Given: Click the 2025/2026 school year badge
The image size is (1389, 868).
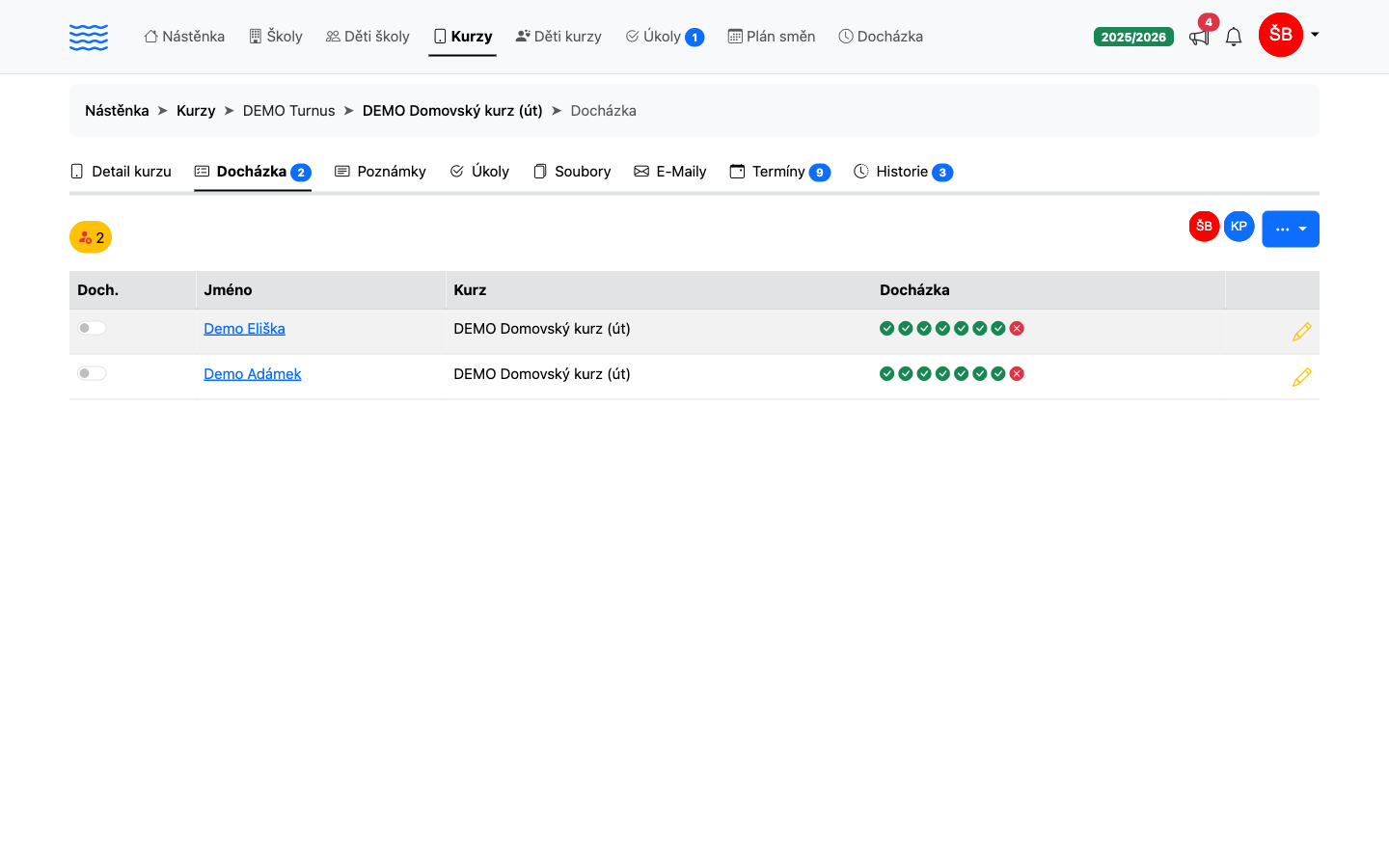Looking at the screenshot, I should tap(1133, 37).
